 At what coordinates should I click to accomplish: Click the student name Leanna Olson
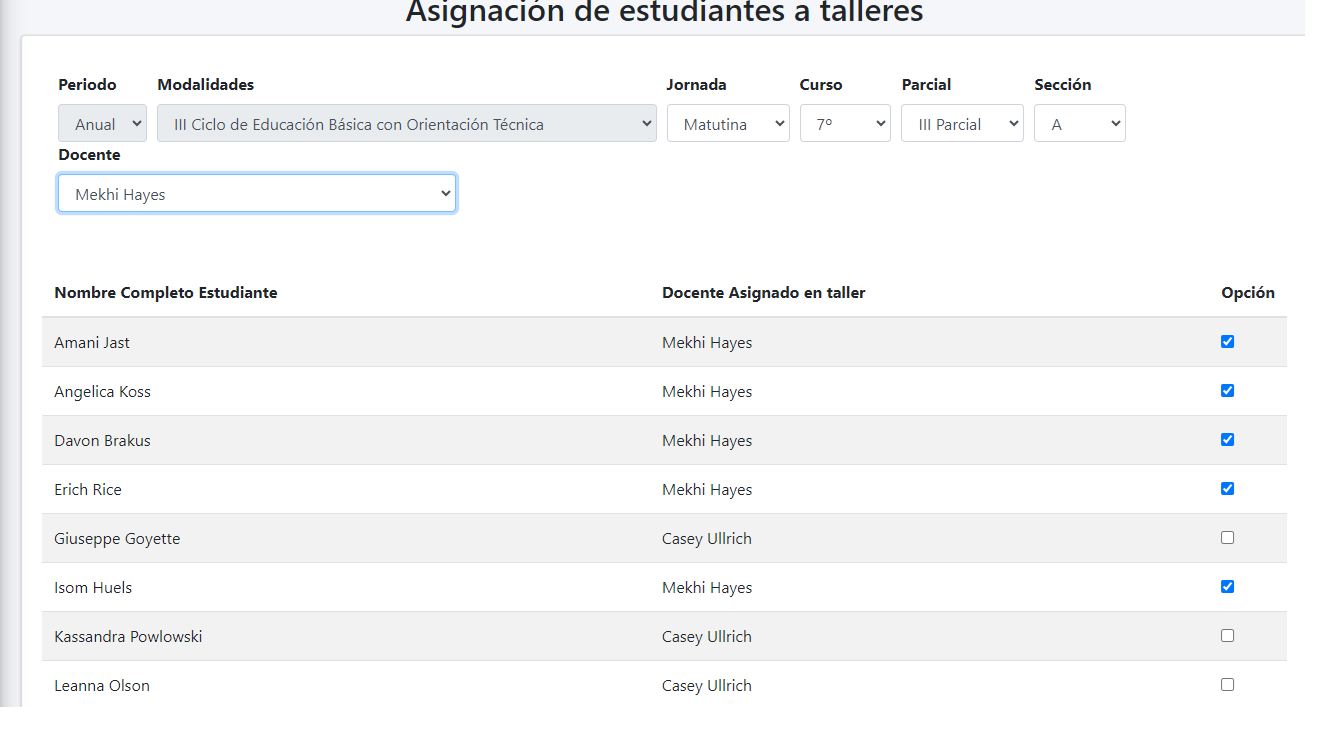[x=102, y=686]
